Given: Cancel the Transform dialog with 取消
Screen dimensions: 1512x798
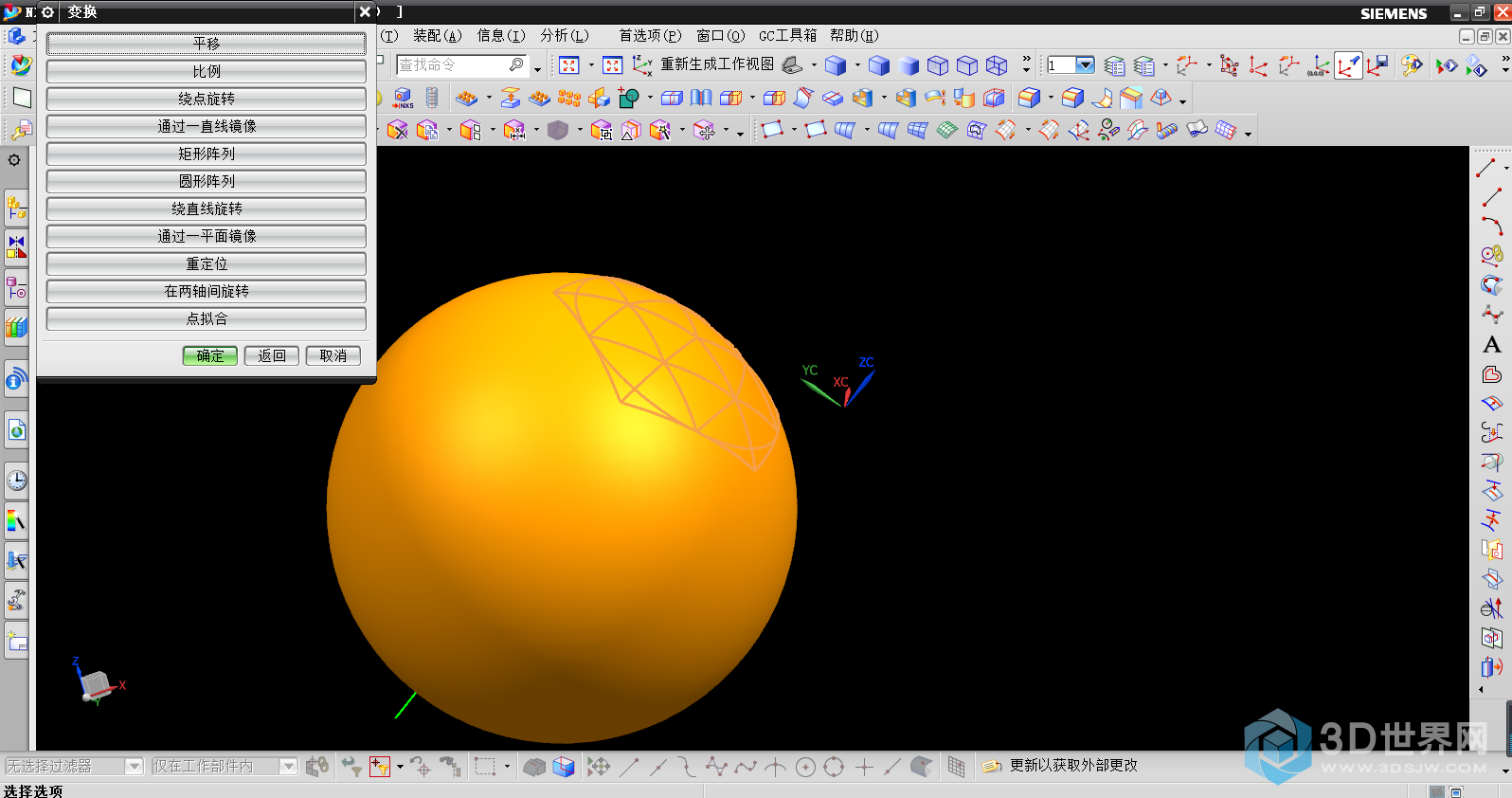Looking at the screenshot, I should coord(333,355).
